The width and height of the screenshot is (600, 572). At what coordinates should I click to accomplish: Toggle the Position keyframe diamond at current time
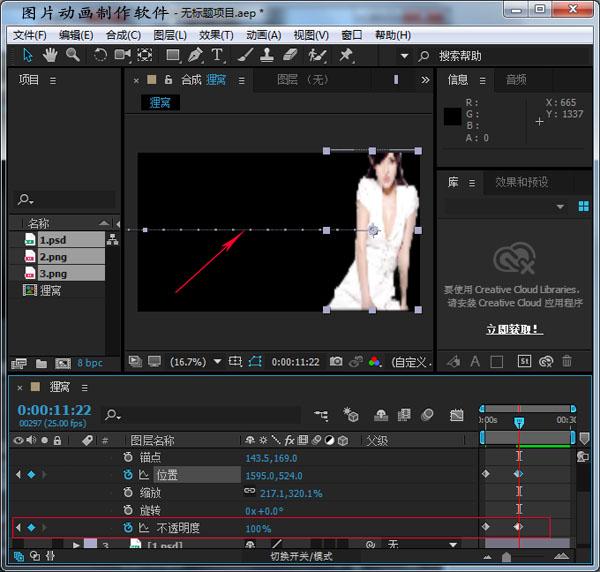[31, 474]
